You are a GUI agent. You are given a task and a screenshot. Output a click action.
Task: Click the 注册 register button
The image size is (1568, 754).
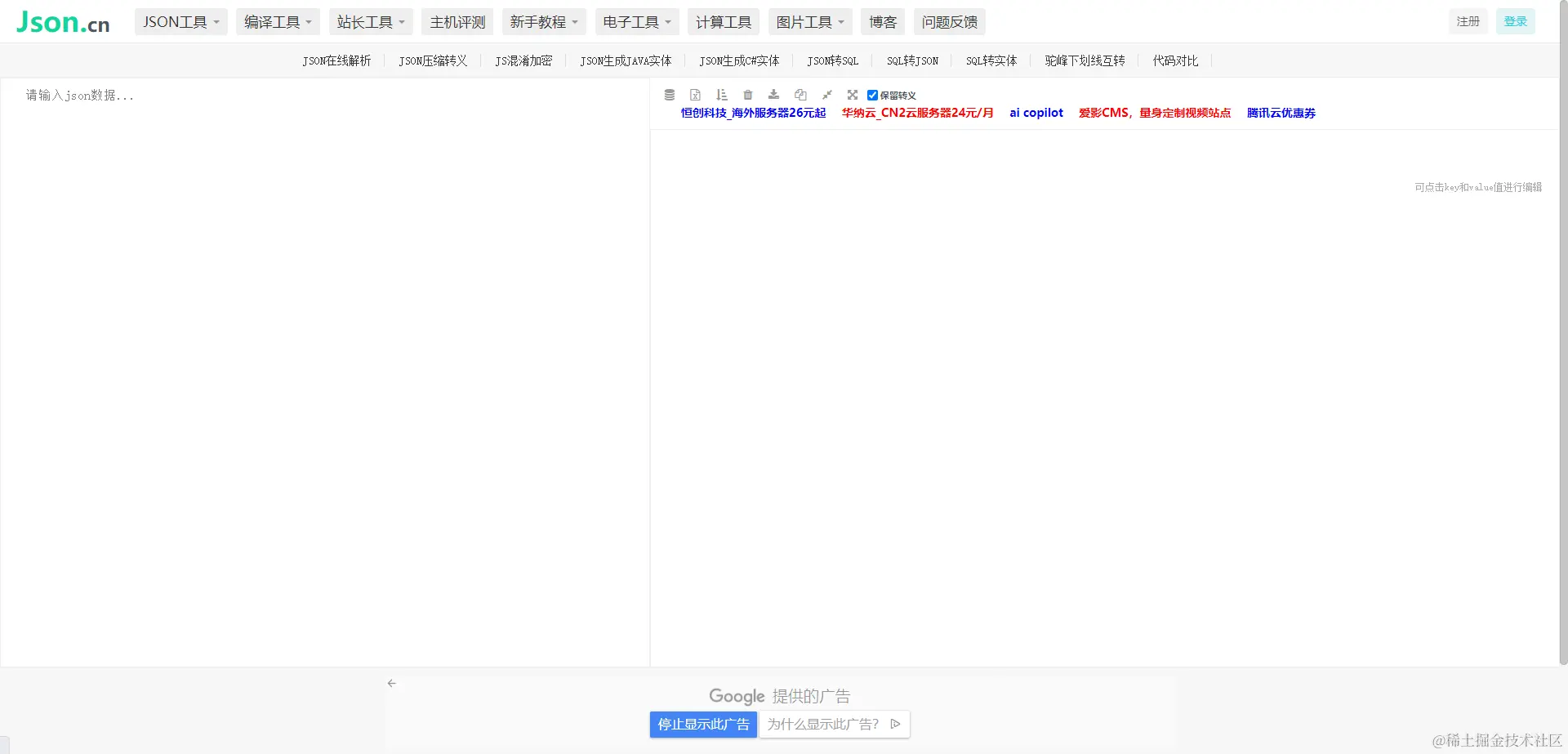(1468, 21)
